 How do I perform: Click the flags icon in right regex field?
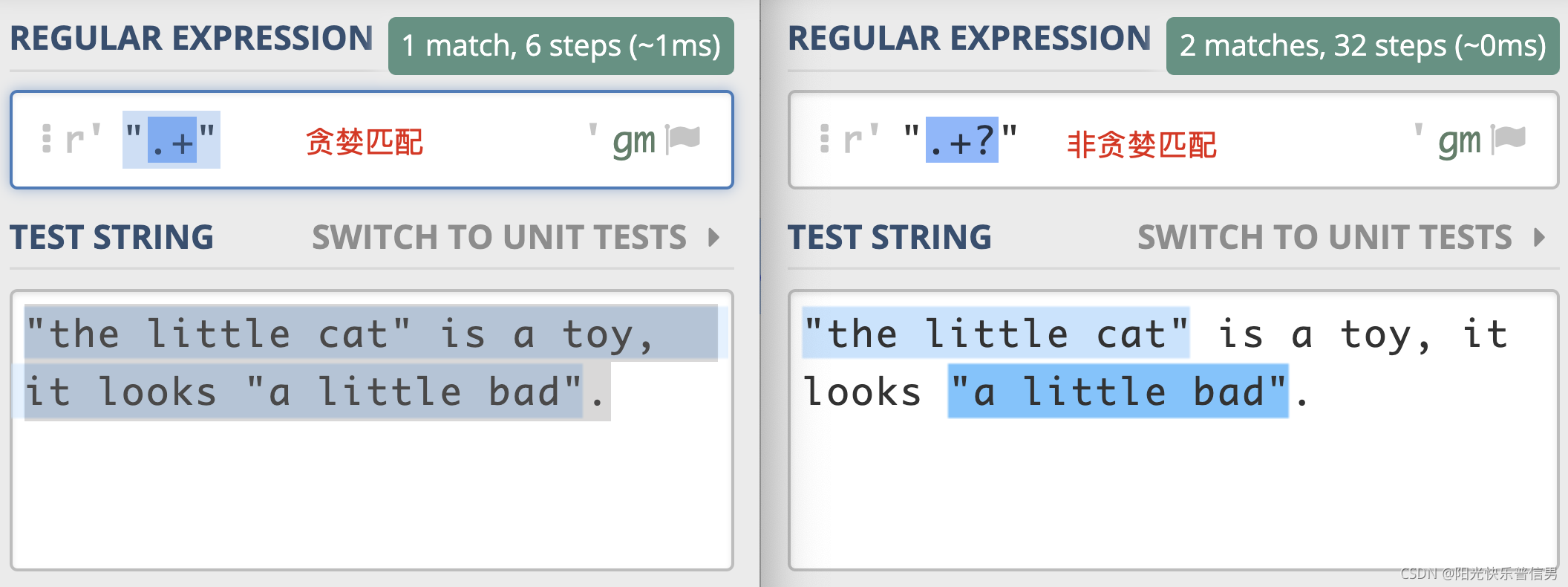click(x=1508, y=139)
